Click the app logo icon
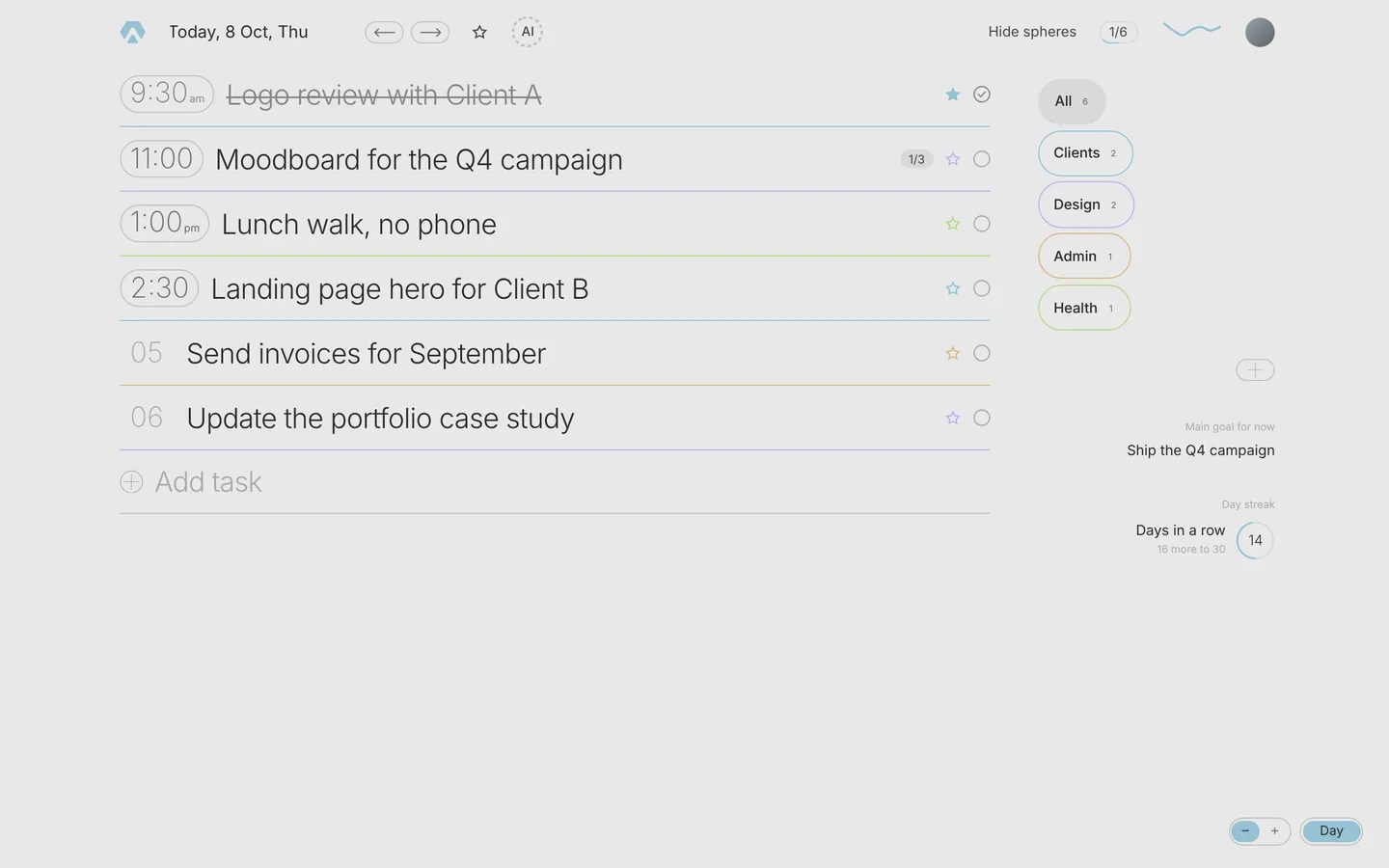 (133, 32)
